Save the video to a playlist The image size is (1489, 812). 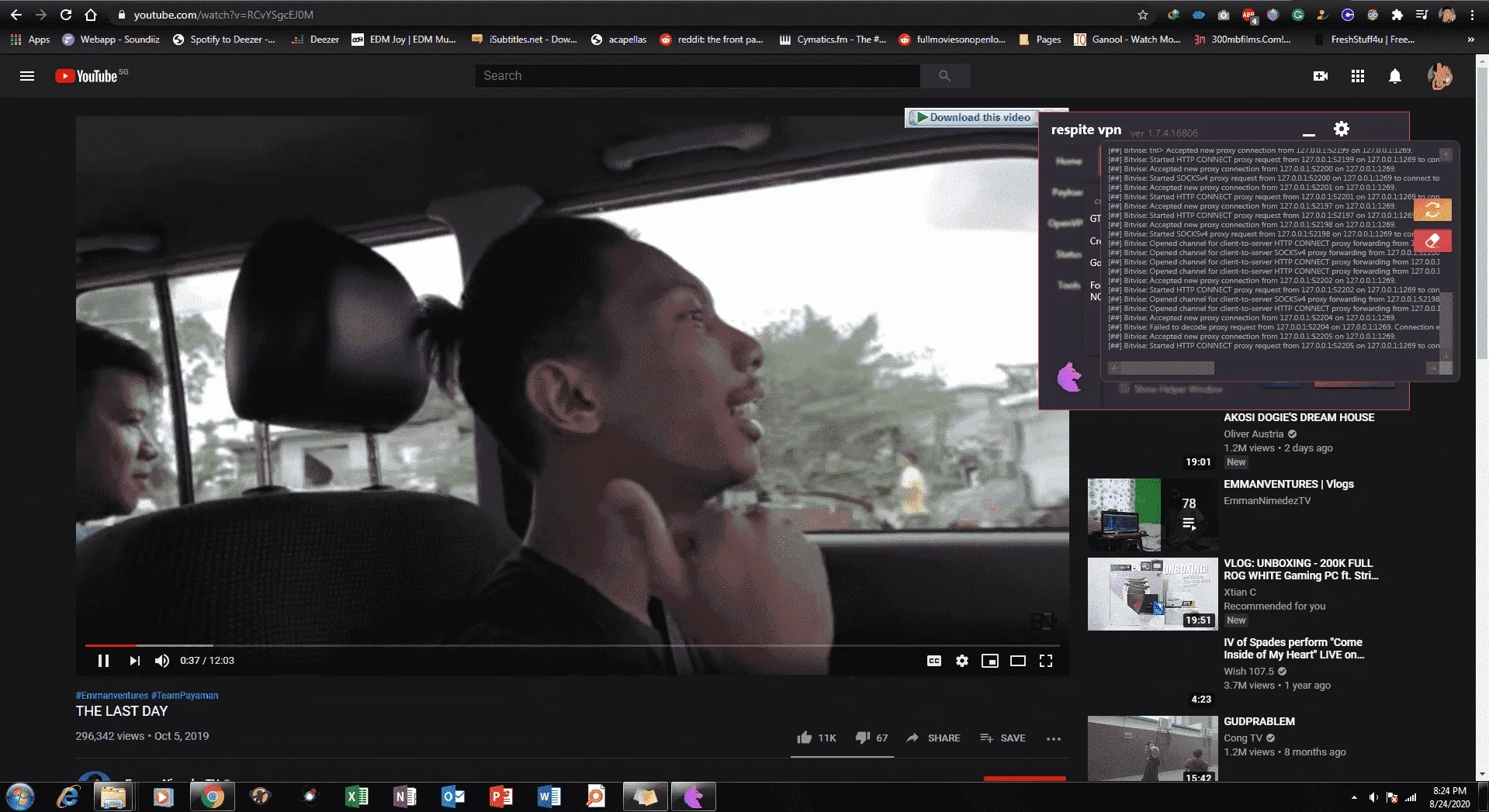(1002, 738)
